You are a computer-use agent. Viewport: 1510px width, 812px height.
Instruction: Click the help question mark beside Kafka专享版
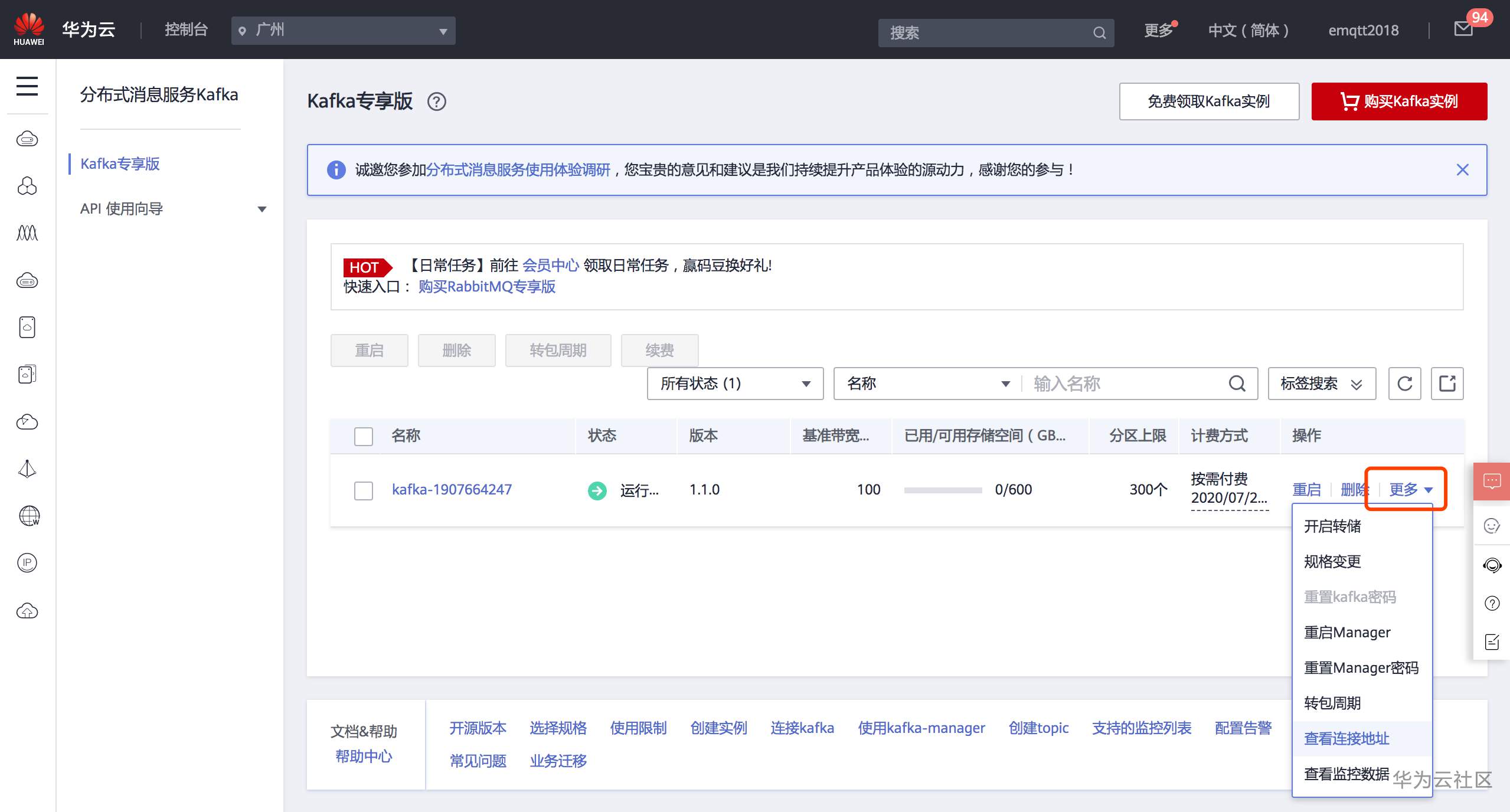436,102
